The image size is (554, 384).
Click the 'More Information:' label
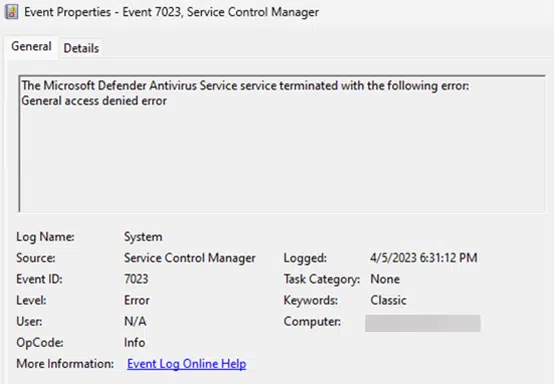click(65, 364)
